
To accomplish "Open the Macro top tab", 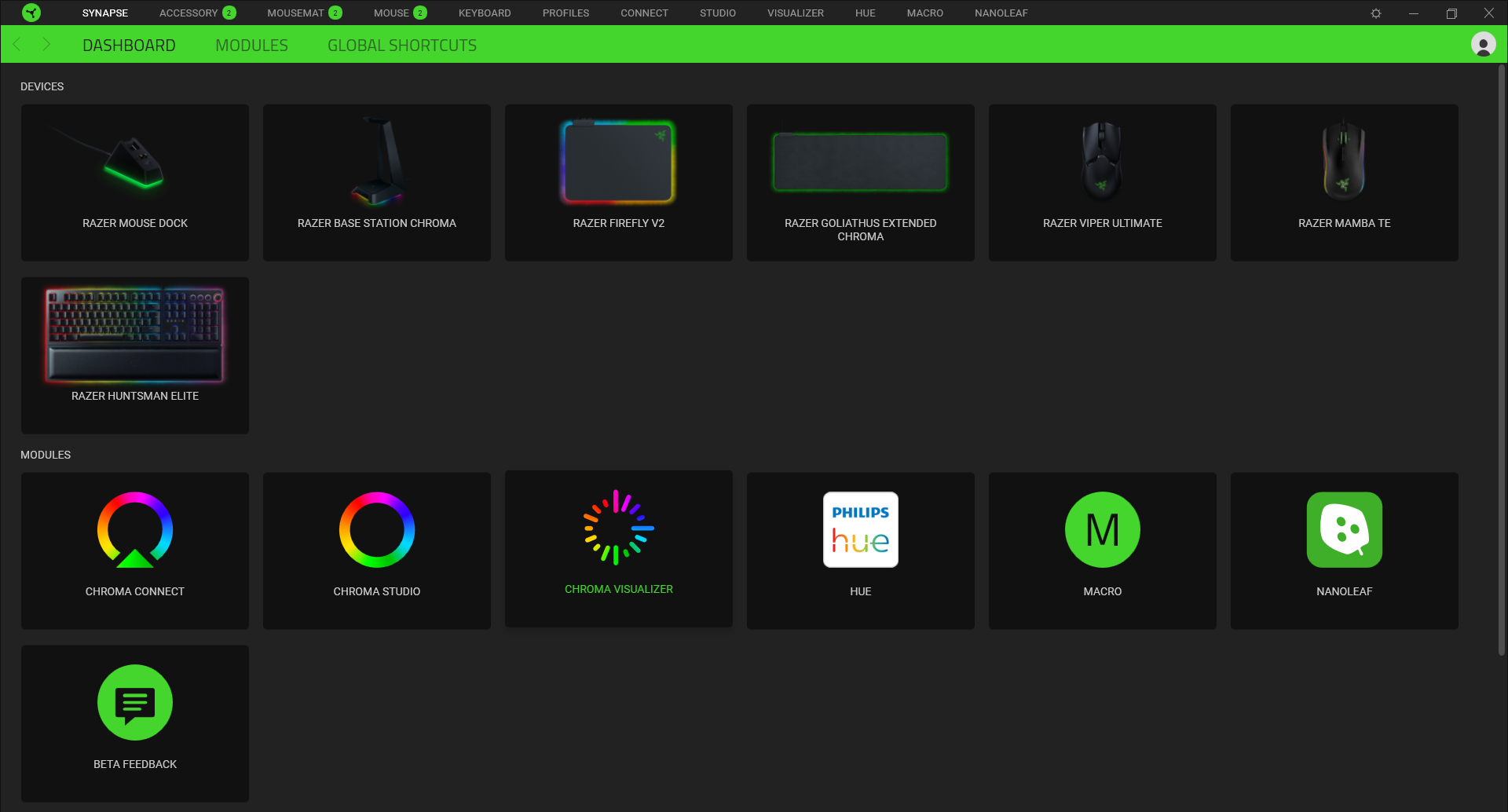I will pos(925,13).
